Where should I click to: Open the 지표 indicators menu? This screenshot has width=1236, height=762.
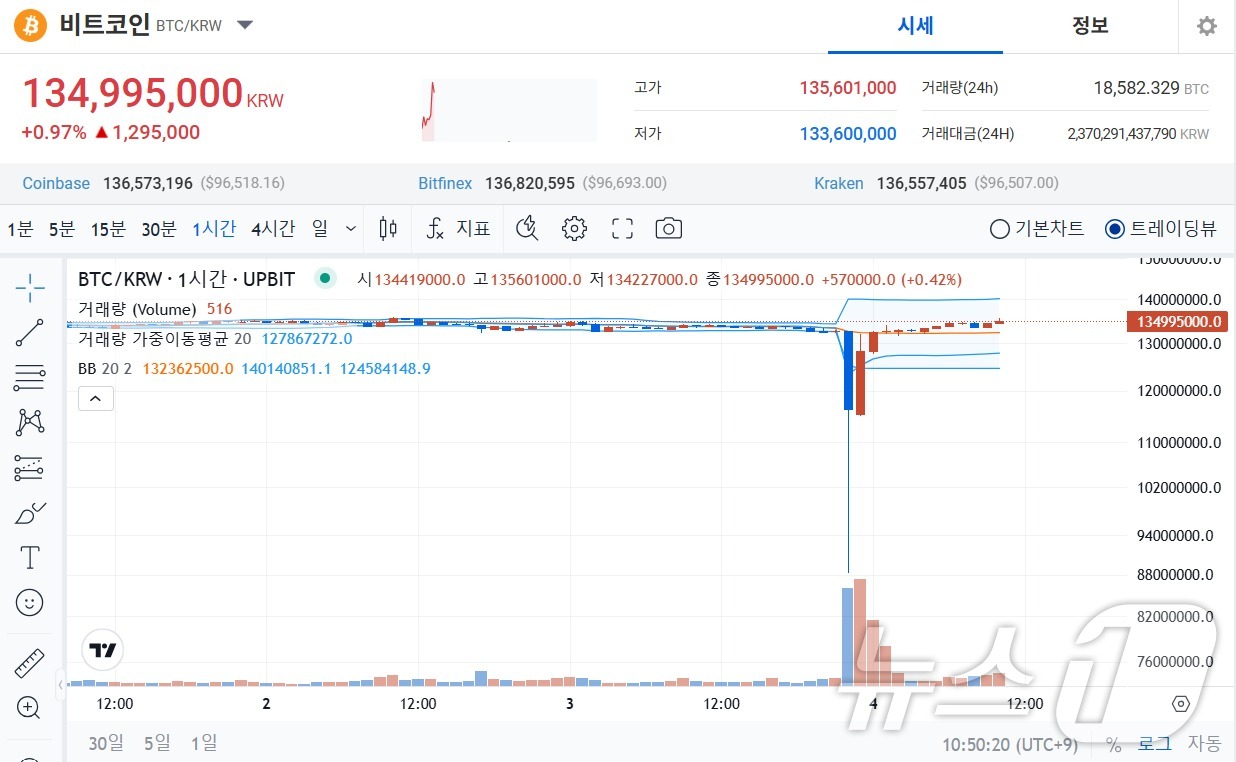[457, 228]
